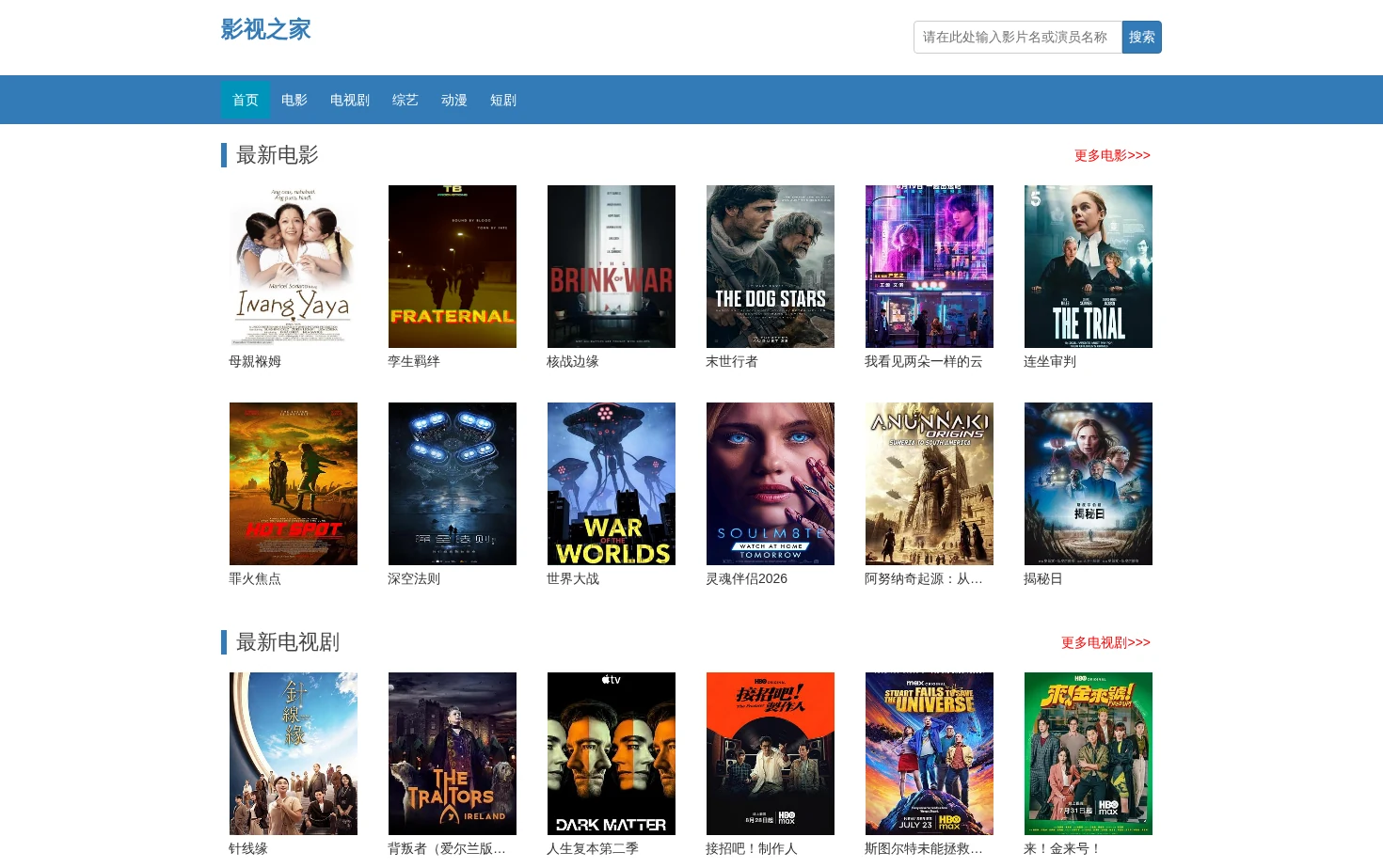Viewport: 1383px width, 868px height.
Task: Click the 来！金来号！ series title
Action: [1063, 848]
